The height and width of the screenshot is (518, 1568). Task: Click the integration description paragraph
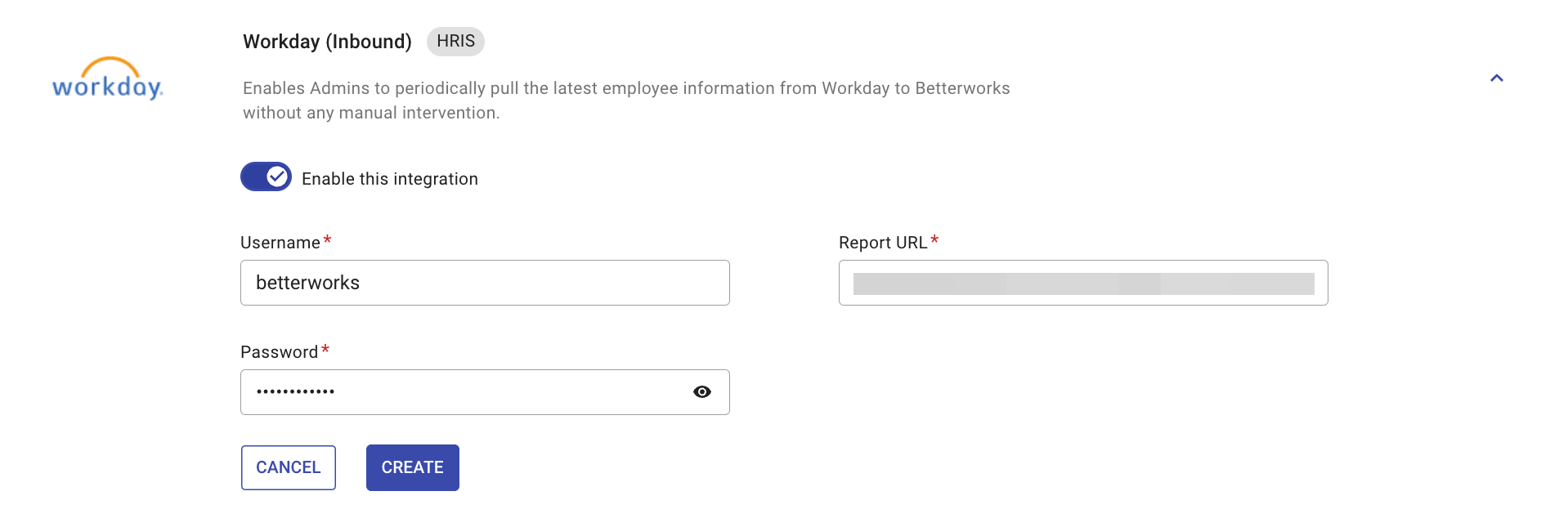pos(626,100)
